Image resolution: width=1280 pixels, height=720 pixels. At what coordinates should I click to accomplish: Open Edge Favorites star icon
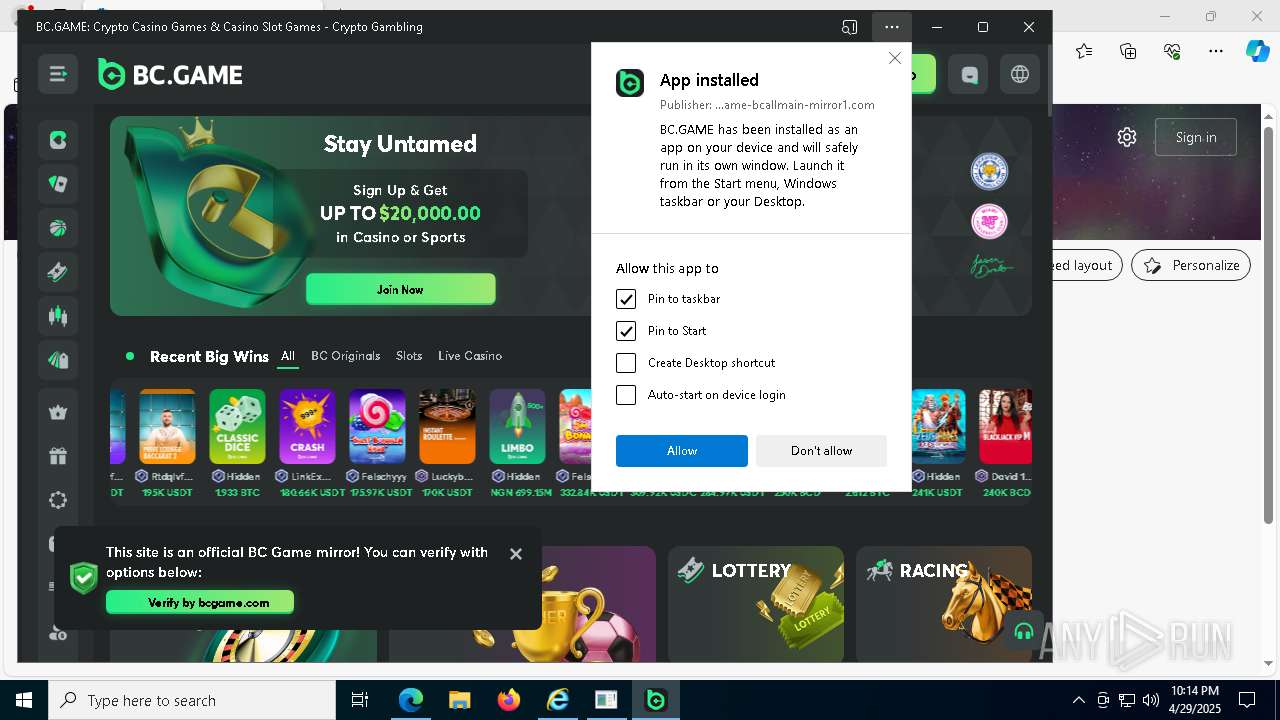point(1084,51)
